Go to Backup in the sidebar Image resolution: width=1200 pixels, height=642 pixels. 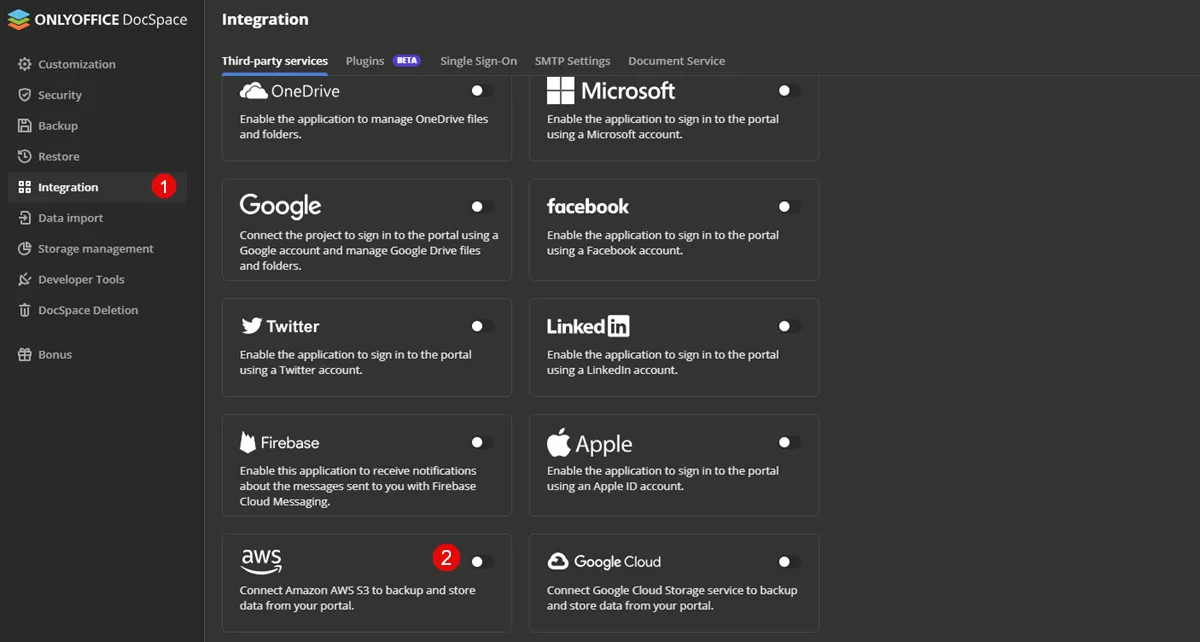pos(97,126)
